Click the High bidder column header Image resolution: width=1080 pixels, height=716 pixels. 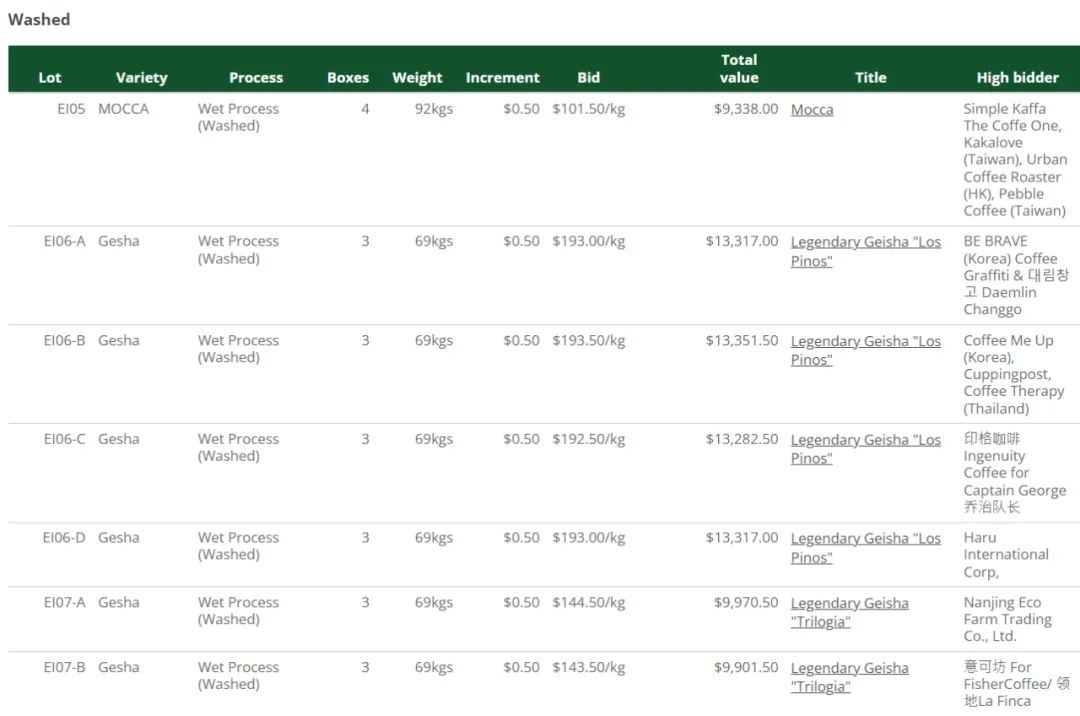(1017, 78)
